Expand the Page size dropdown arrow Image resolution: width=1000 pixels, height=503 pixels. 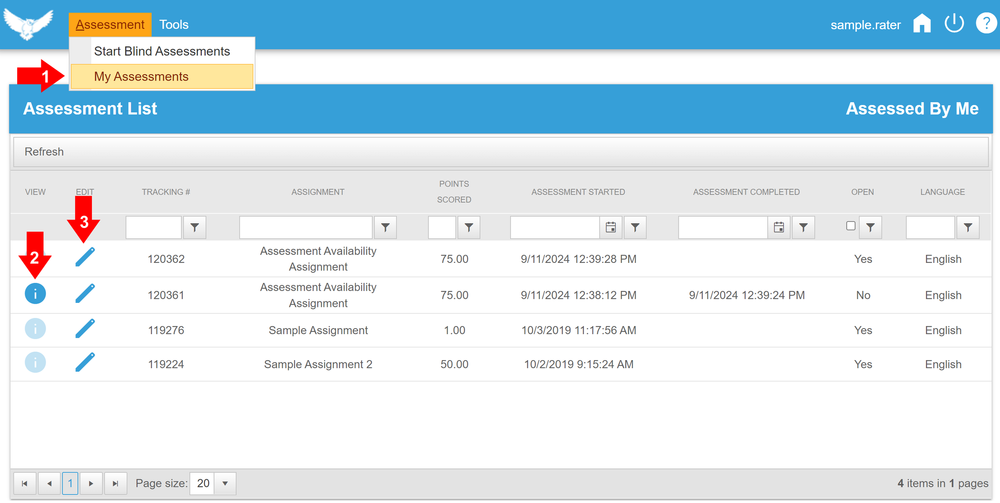(225, 484)
